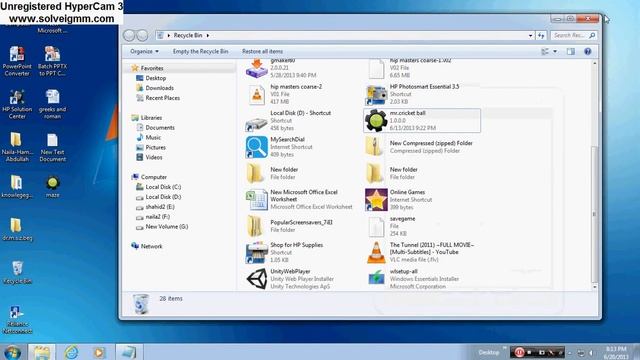Image resolution: width=640 pixels, height=360 pixels.
Task: Select the gmaker80 installer icon
Action: coord(256,69)
